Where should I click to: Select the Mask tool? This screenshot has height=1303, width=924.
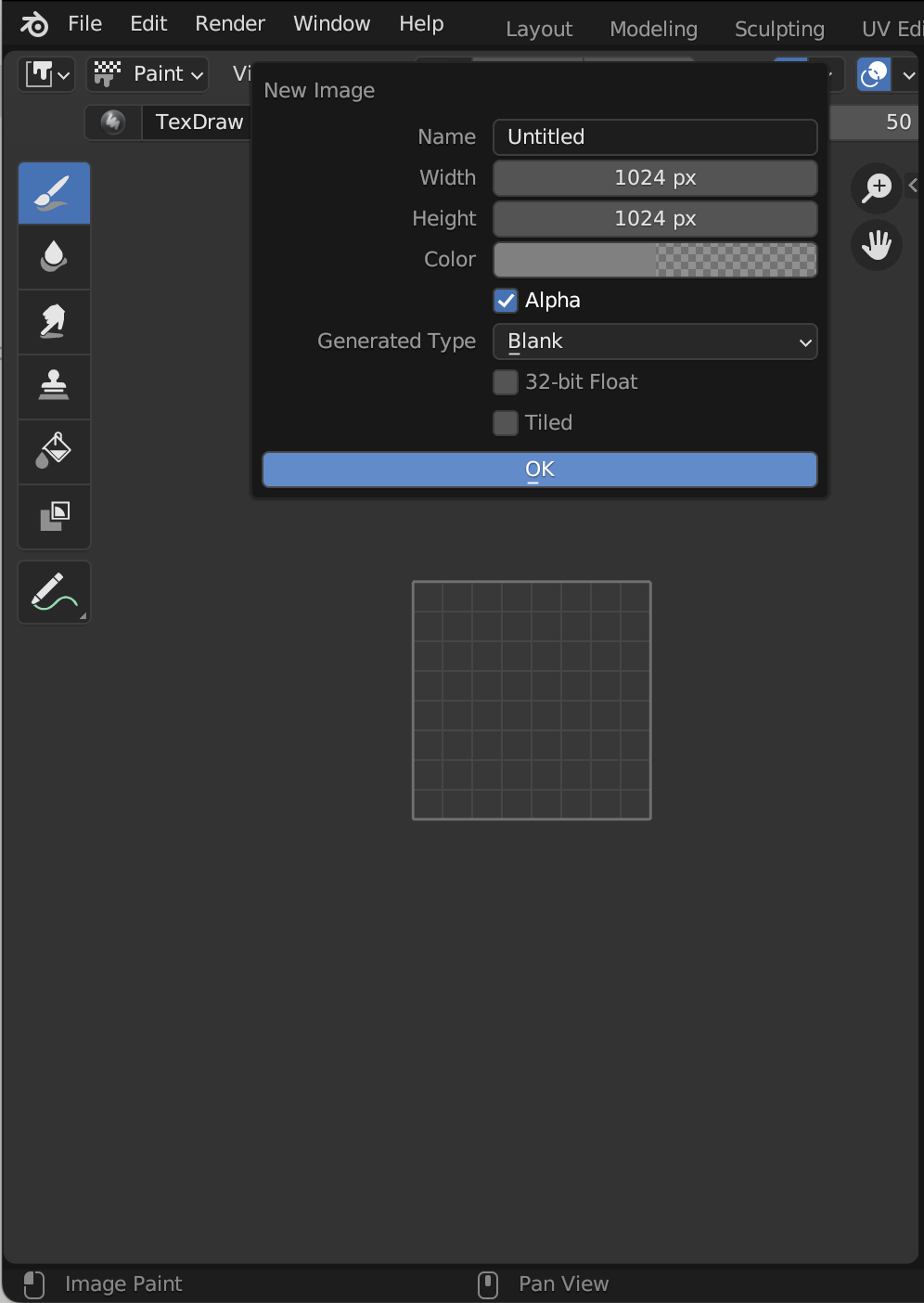click(54, 517)
